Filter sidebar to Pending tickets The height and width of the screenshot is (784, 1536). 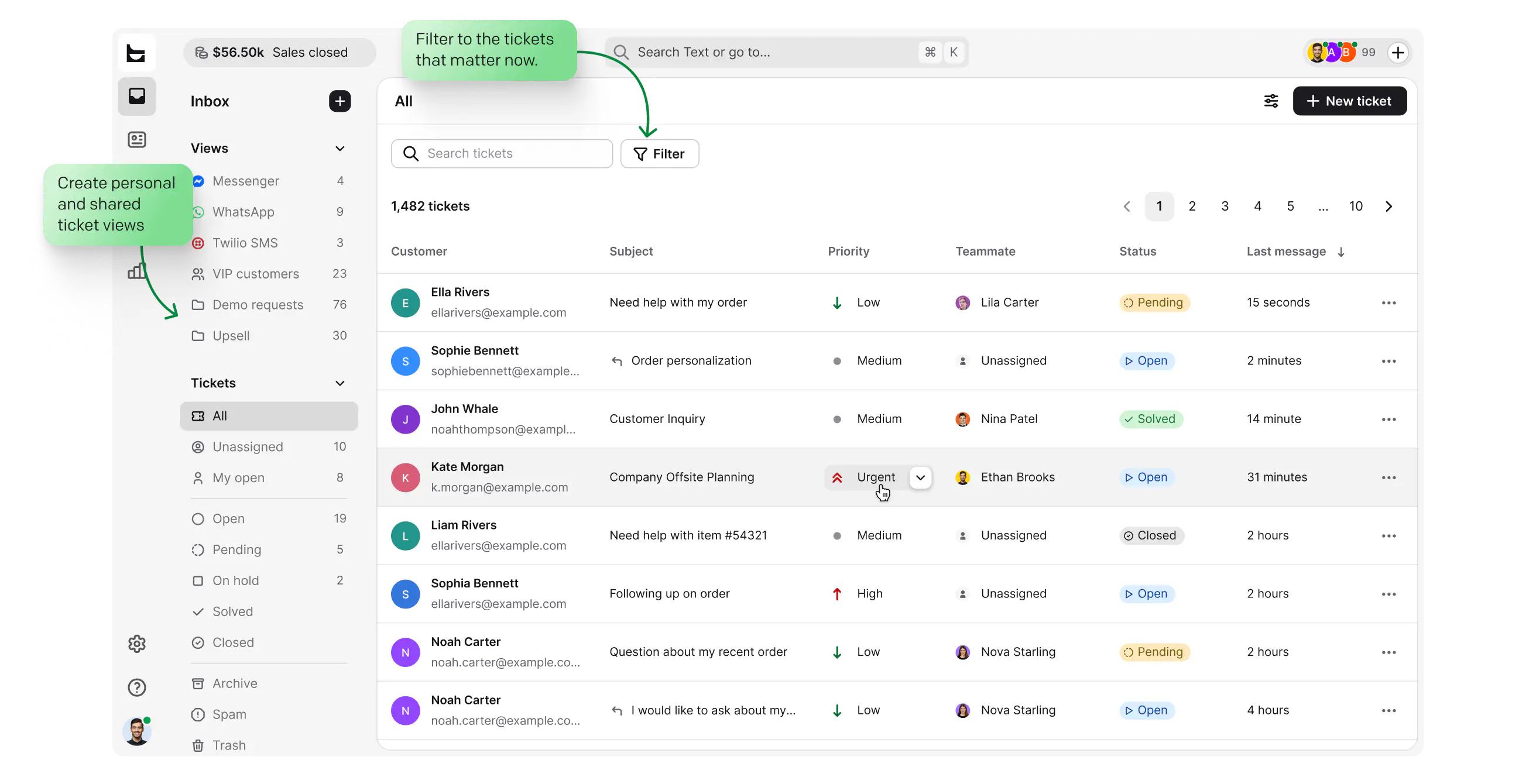[x=269, y=551]
